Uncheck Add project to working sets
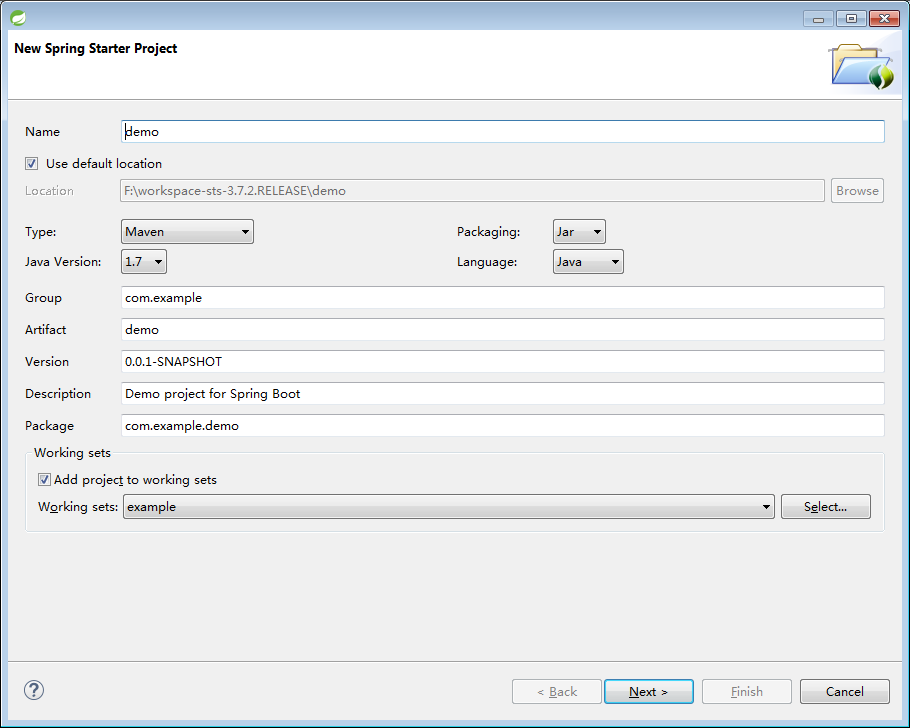 (x=44, y=480)
